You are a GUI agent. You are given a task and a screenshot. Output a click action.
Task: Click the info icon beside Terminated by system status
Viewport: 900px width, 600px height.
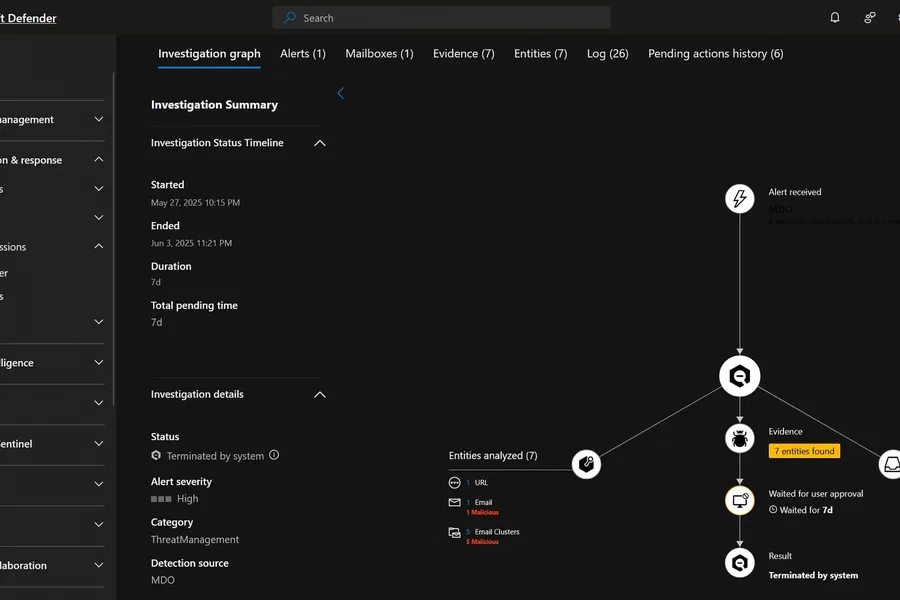pyautogui.click(x=274, y=455)
